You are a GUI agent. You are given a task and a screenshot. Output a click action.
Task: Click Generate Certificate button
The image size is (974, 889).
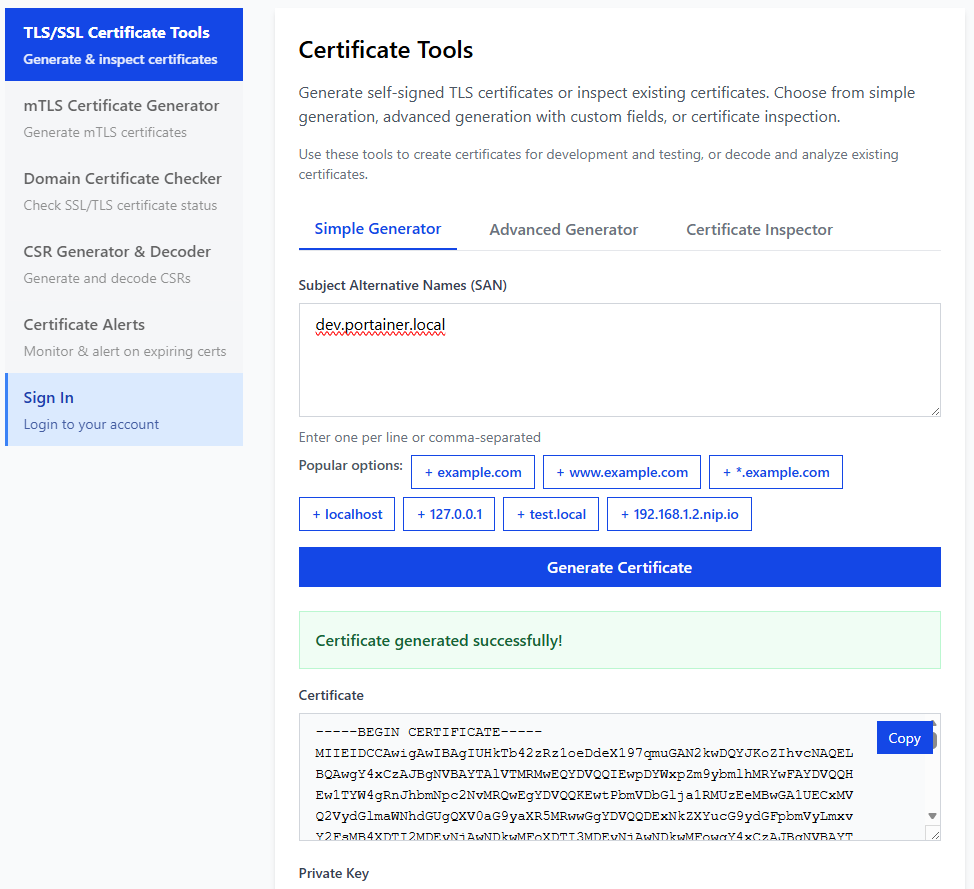tap(619, 567)
